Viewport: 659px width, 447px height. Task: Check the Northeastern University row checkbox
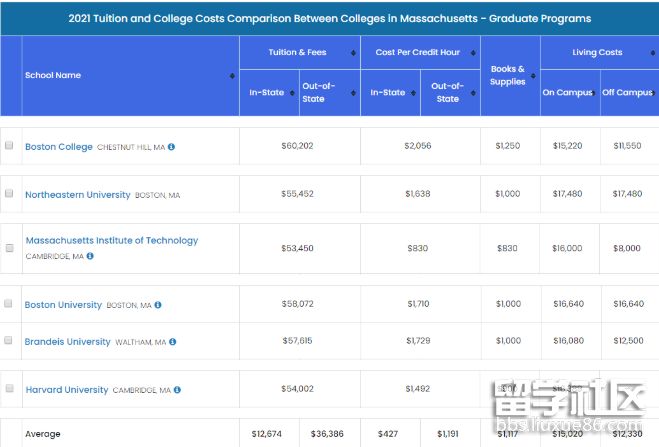pyautogui.click(x=9, y=193)
